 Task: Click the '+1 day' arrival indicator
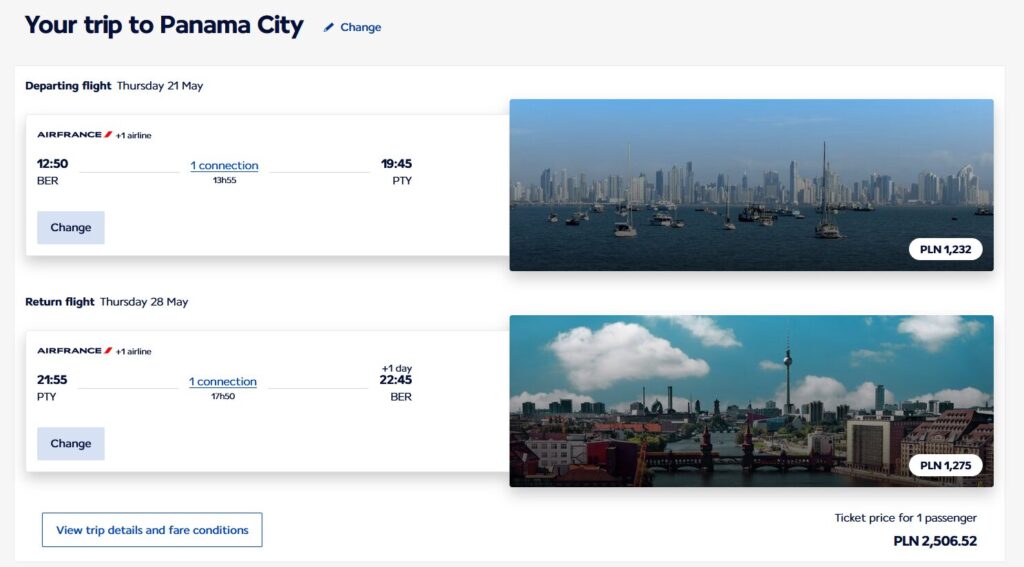tap(397, 367)
